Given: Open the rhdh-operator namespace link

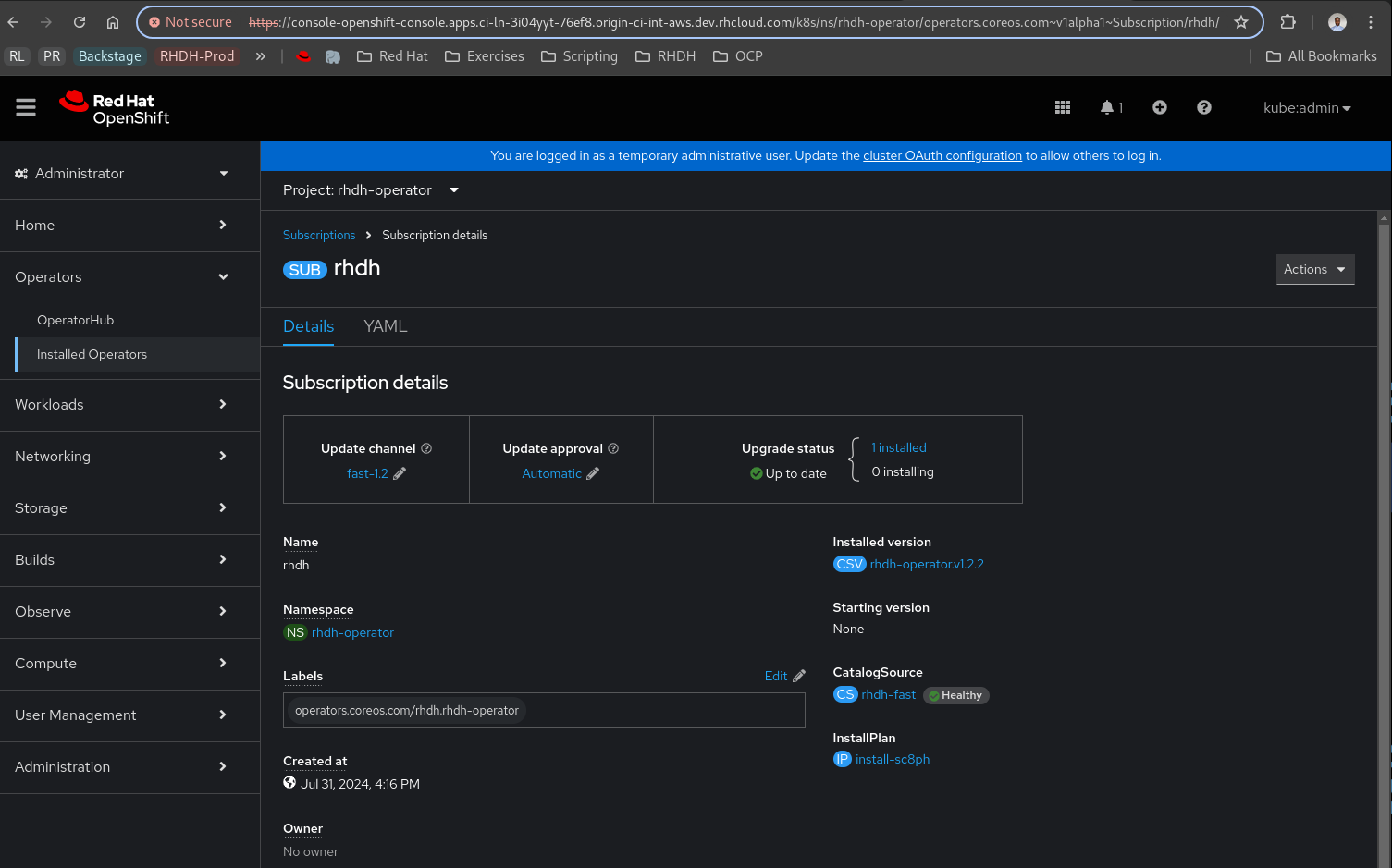Looking at the screenshot, I should 352,632.
